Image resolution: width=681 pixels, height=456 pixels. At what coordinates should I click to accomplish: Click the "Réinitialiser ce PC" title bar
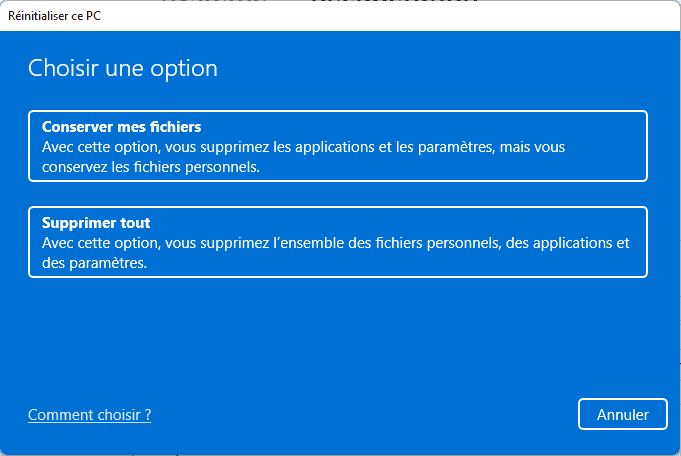[340, 17]
